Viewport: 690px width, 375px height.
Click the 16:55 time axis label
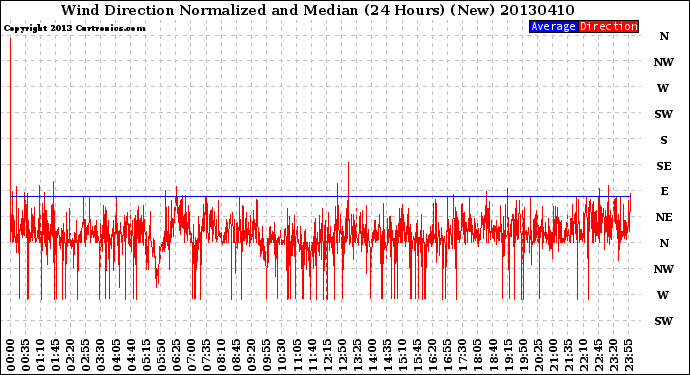[448, 355]
